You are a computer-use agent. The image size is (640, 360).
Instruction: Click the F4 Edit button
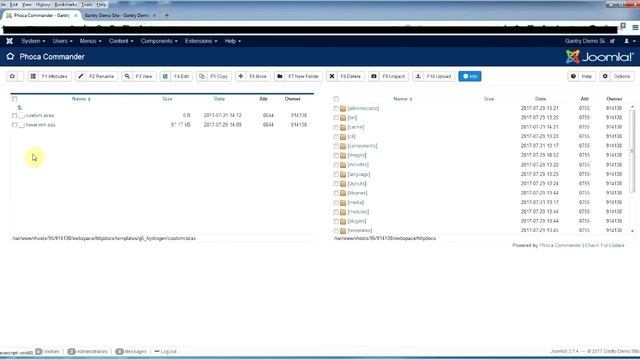point(176,76)
